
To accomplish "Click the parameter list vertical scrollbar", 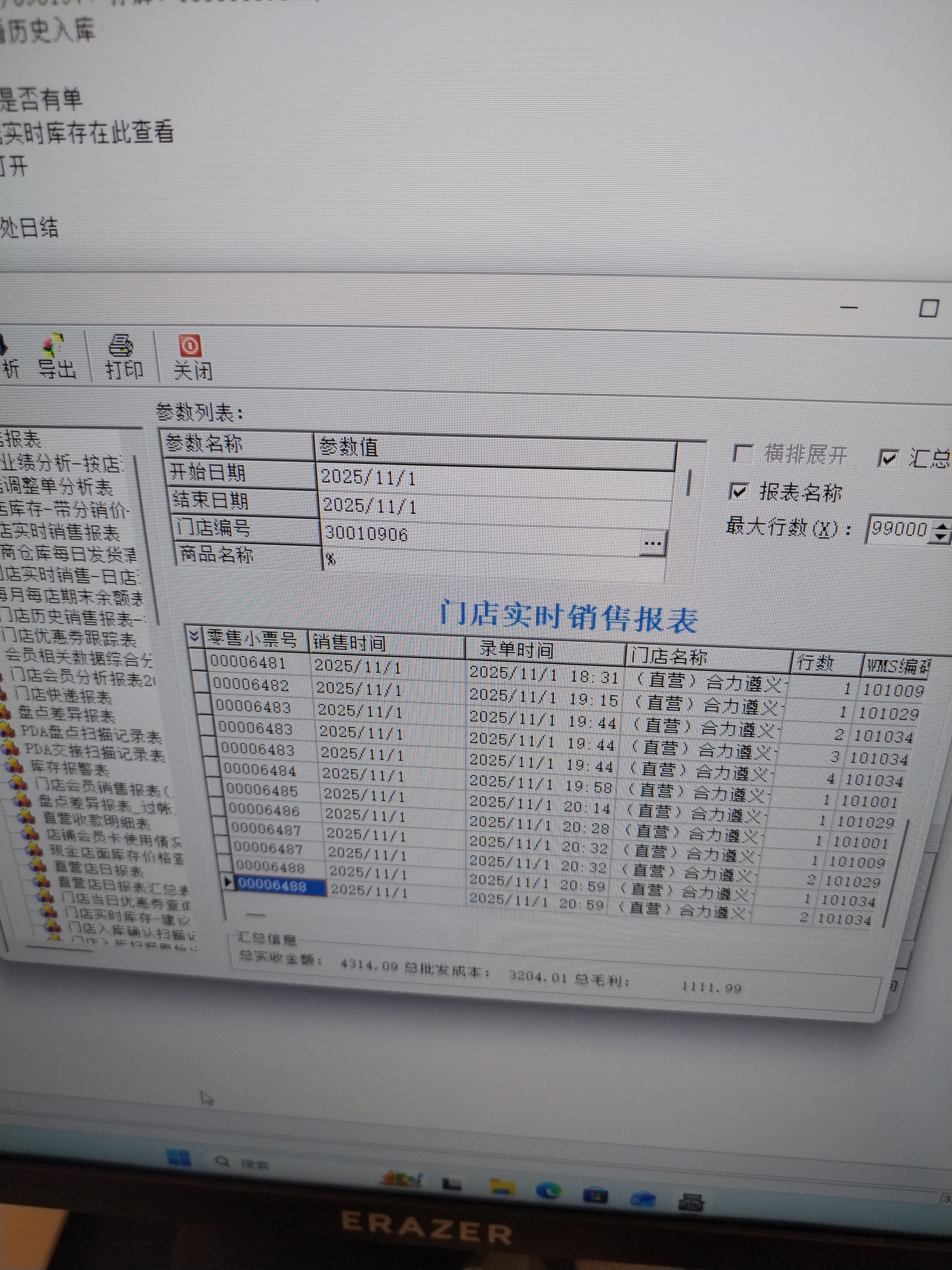I will coord(688,483).
